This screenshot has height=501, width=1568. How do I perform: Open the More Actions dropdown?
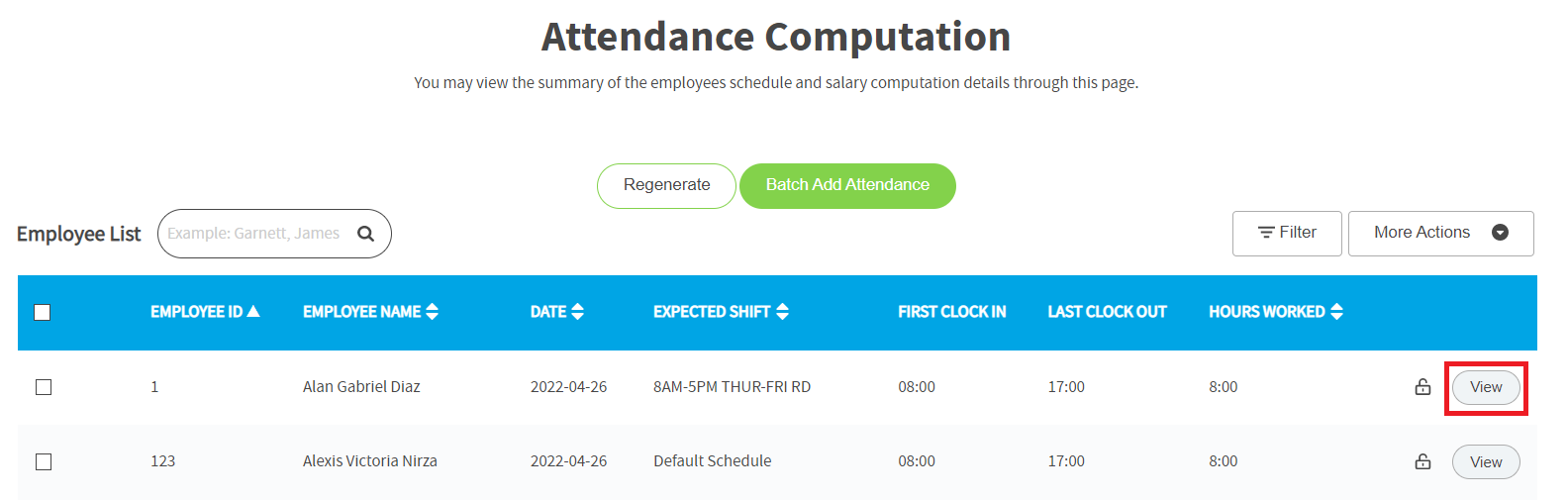tap(1440, 234)
